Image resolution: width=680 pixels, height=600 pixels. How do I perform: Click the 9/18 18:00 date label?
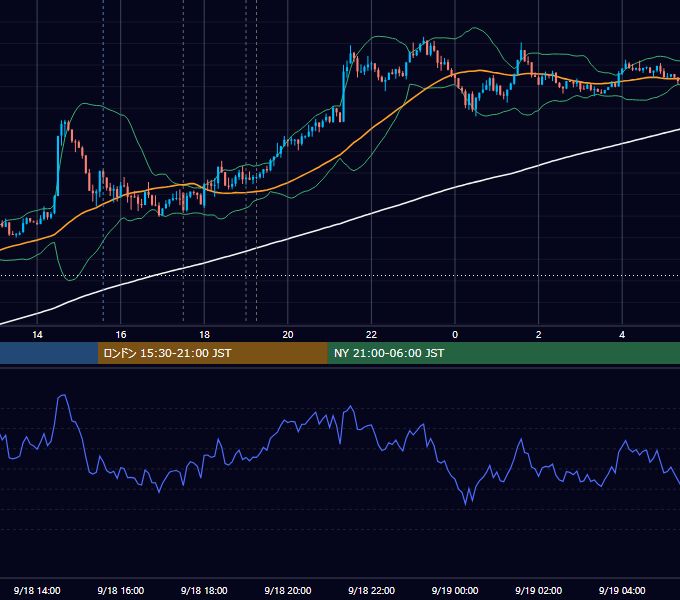tap(204, 590)
